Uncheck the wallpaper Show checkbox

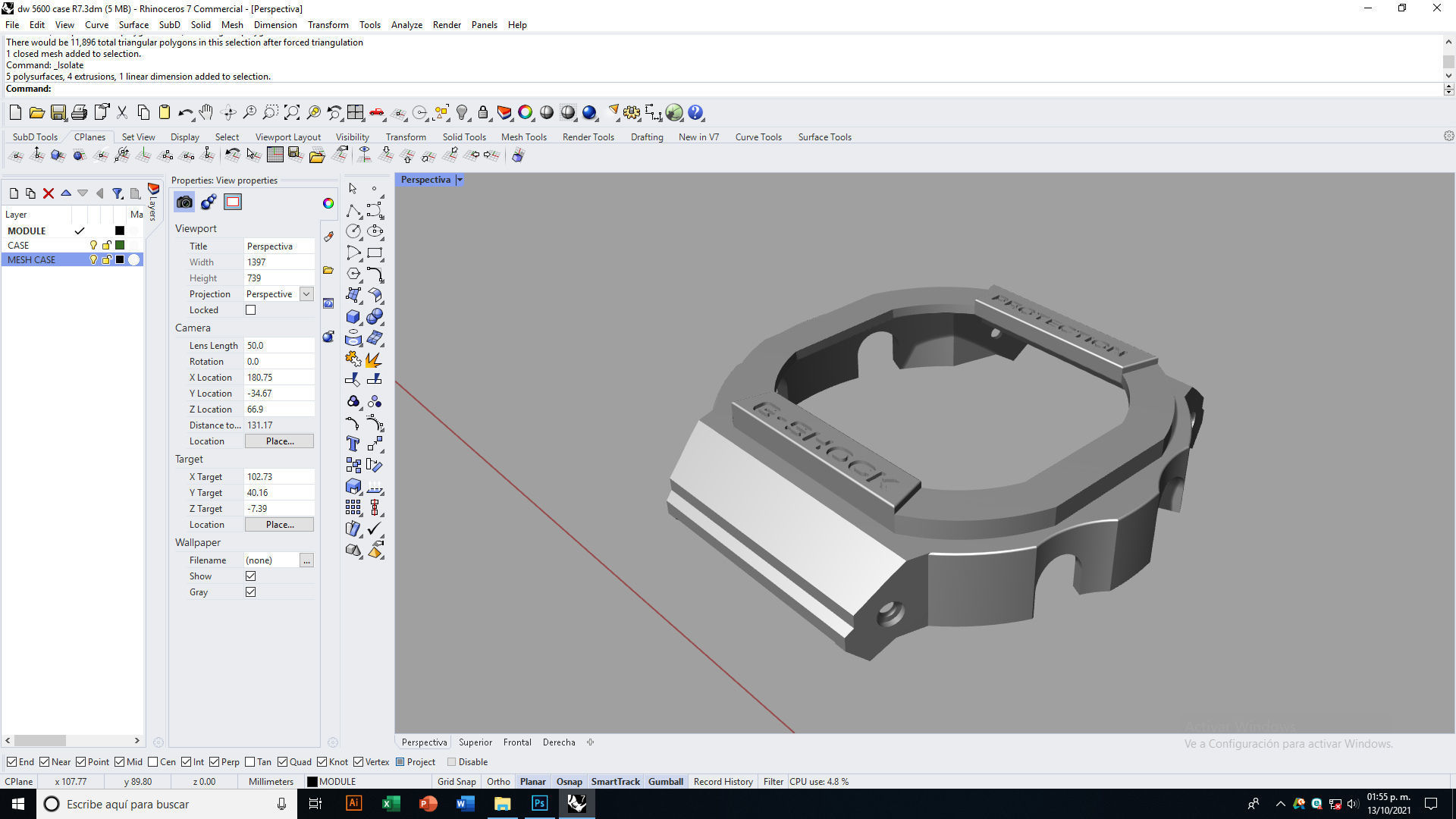251,576
